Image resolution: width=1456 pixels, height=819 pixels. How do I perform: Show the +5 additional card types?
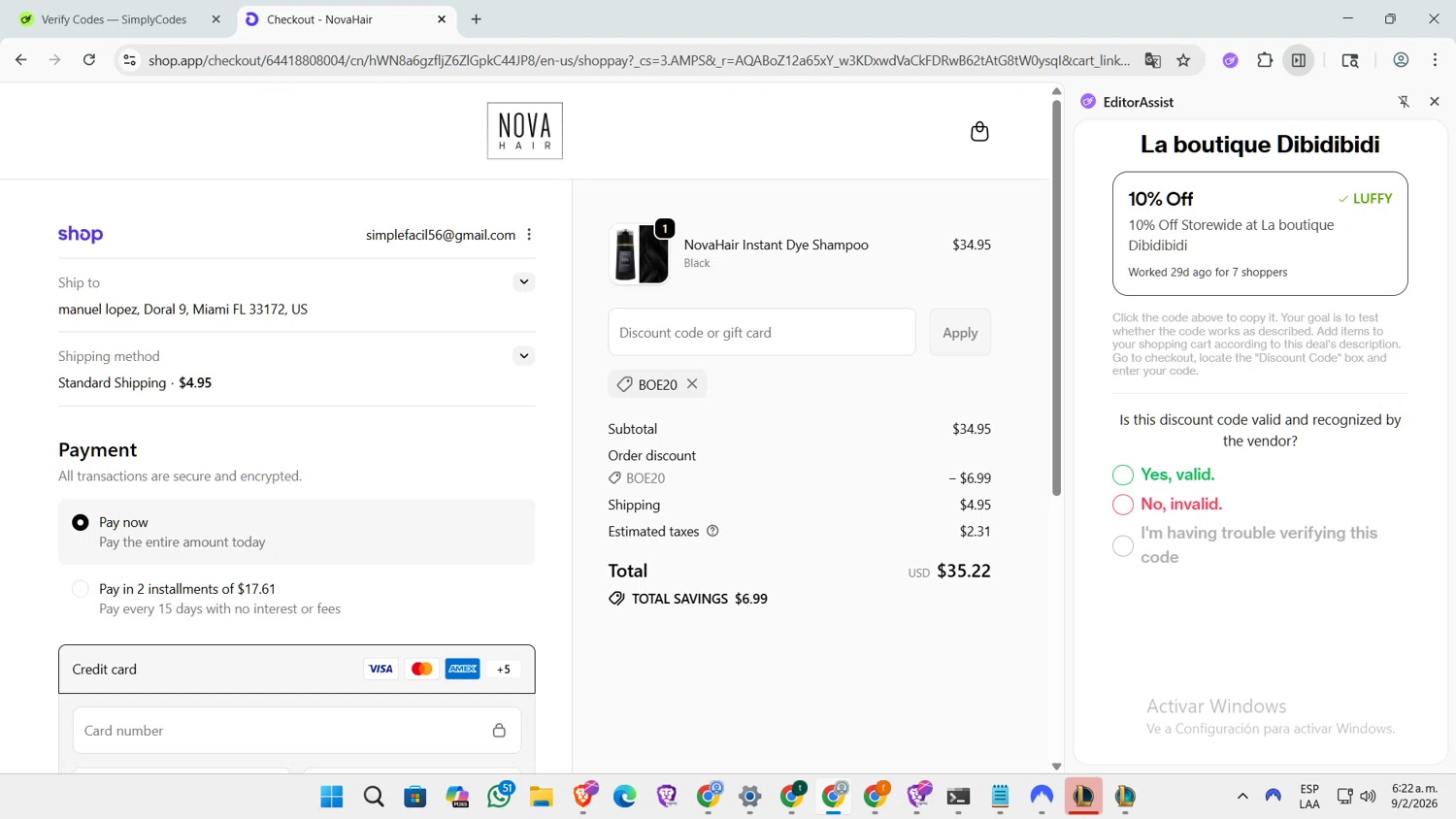pos(503,669)
